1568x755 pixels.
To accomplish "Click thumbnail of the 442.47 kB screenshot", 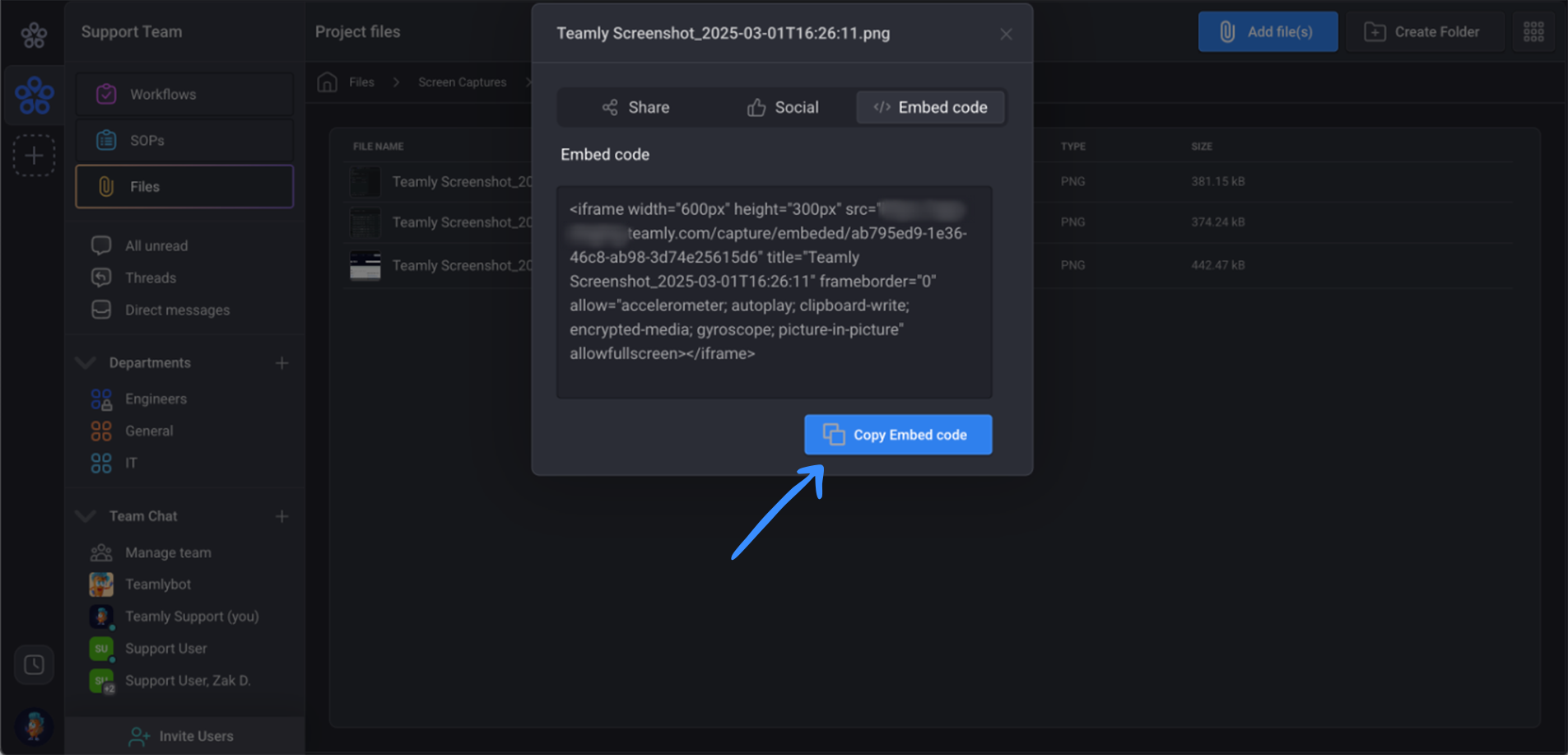I will (365, 266).
